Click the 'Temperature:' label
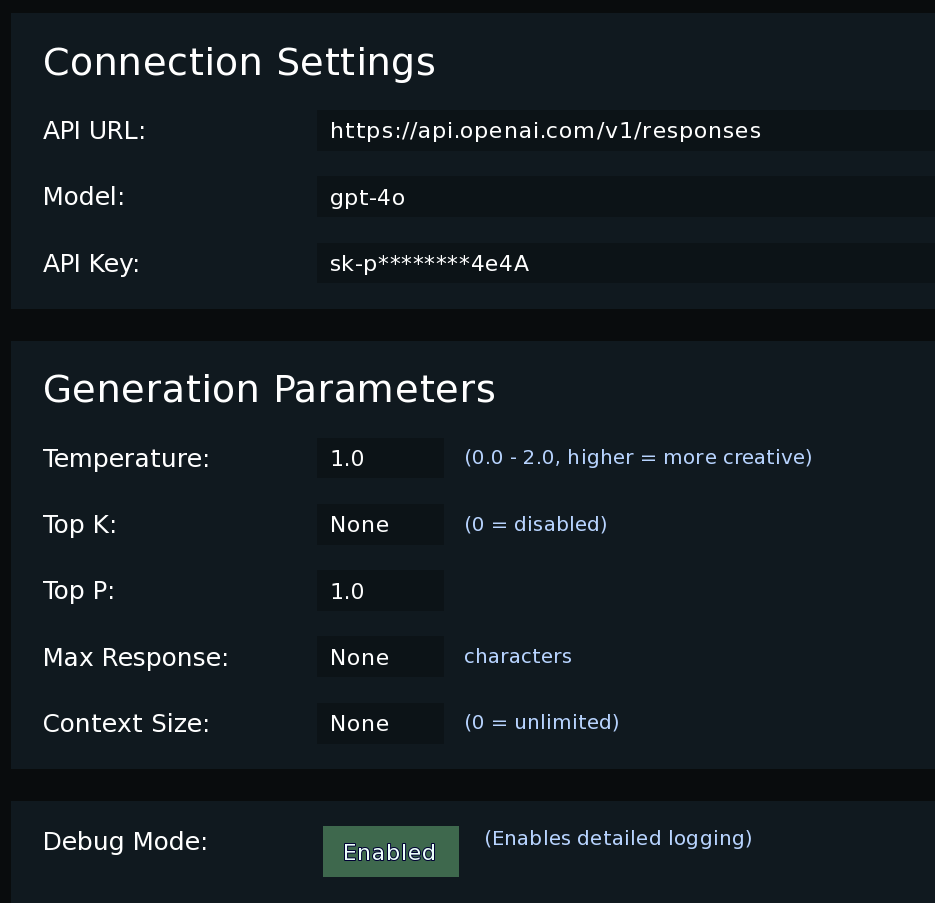Image resolution: width=935 pixels, height=903 pixels. tap(126, 458)
